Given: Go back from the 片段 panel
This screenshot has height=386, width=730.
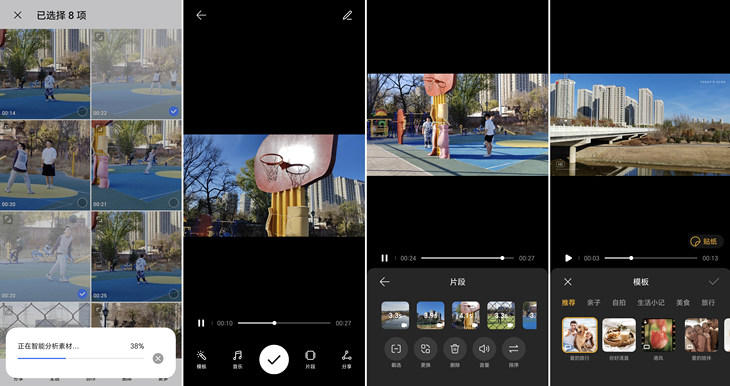Looking at the screenshot, I should (384, 282).
